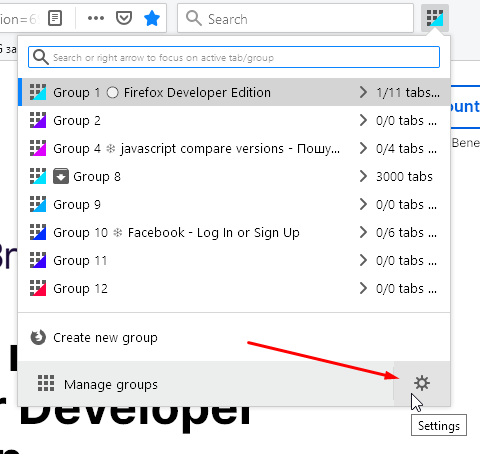Viewport: 480px width, 454px height.
Task: Select Group 1 Firefox Developer Edition
Action: pyautogui.click(x=234, y=92)
